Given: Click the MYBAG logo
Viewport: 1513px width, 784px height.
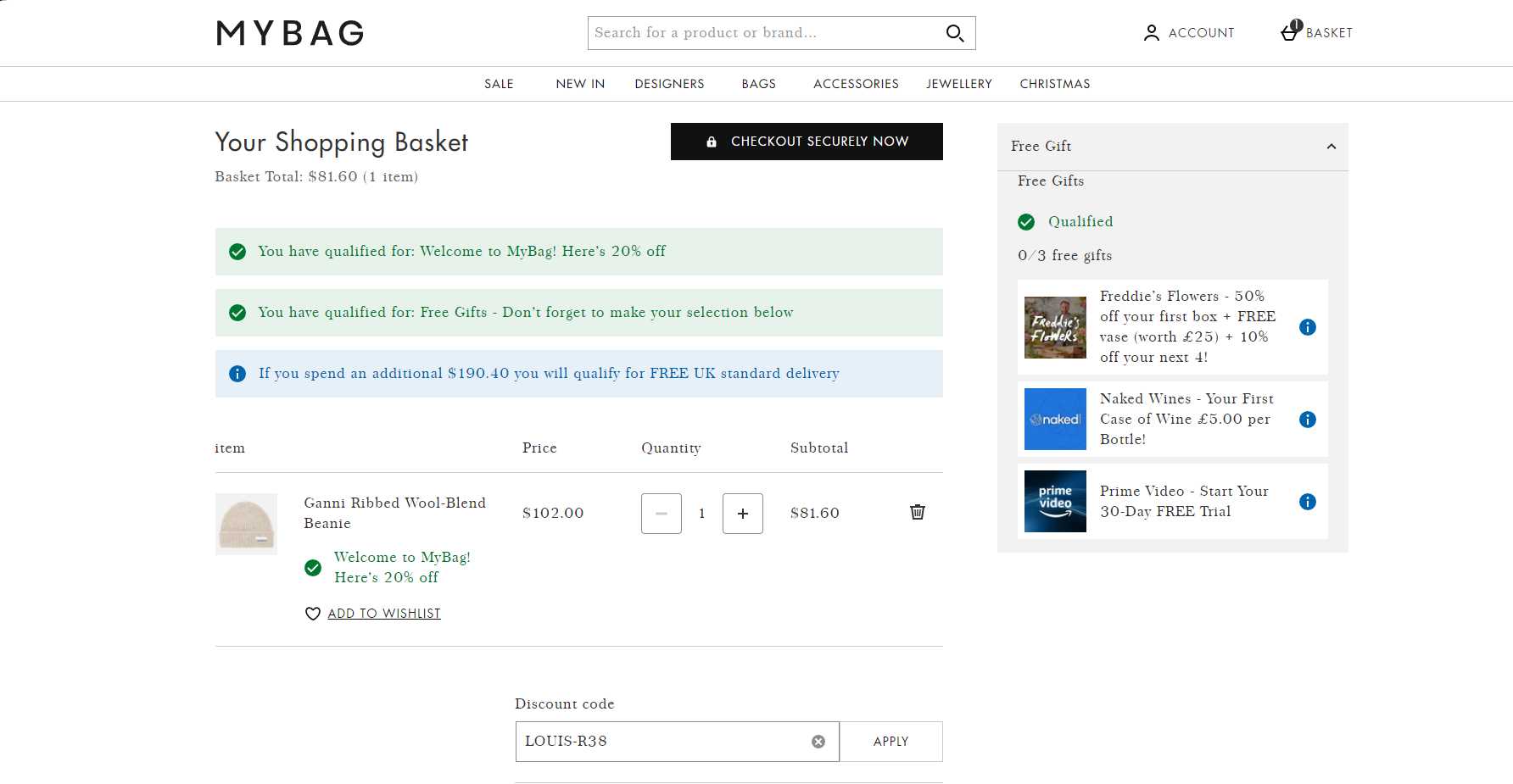Looking at the screenshot, I should coord(290,33).
